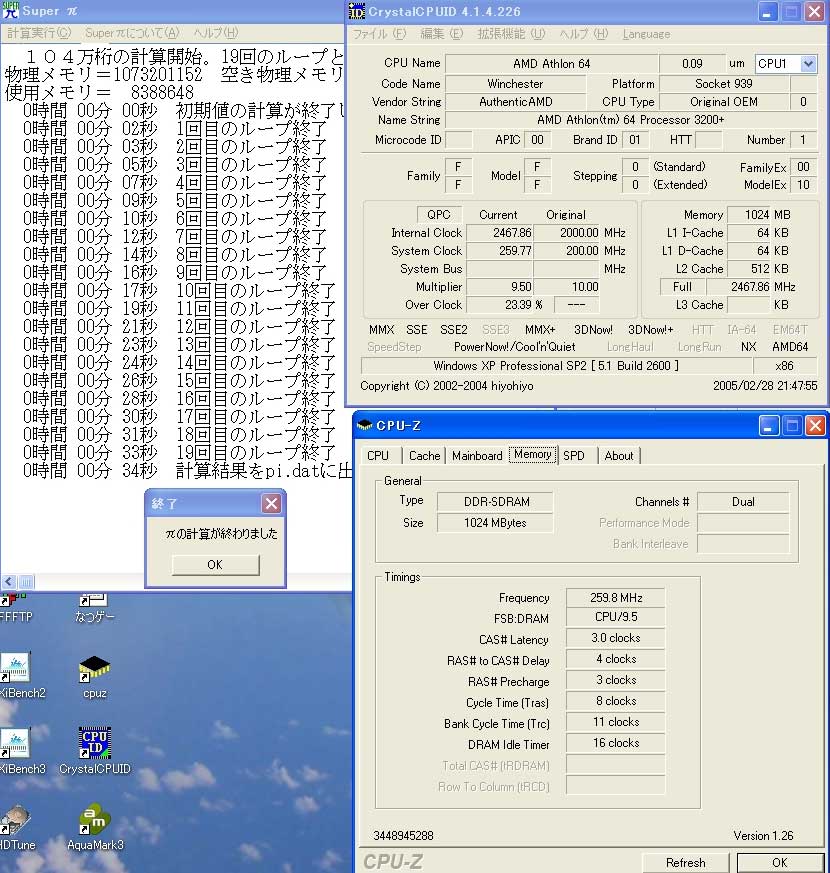The image size is (830, 873).
Task: Click the memory Size field 1024 MBytes
Action: 495,523
